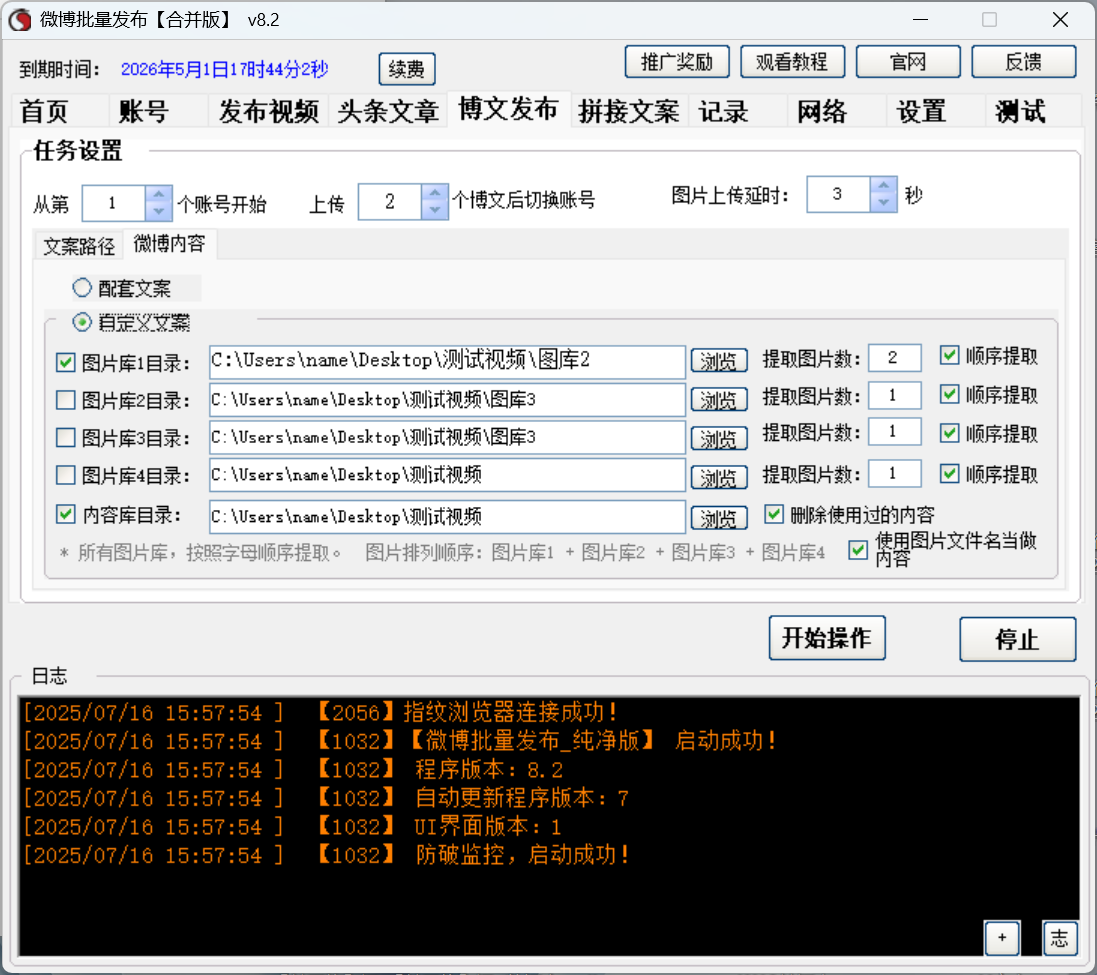The height and width of the screenshot is (975, 1097).
Task: Increase the starting account number spinner
Action: pyautogui.click(x=159, y=194)
